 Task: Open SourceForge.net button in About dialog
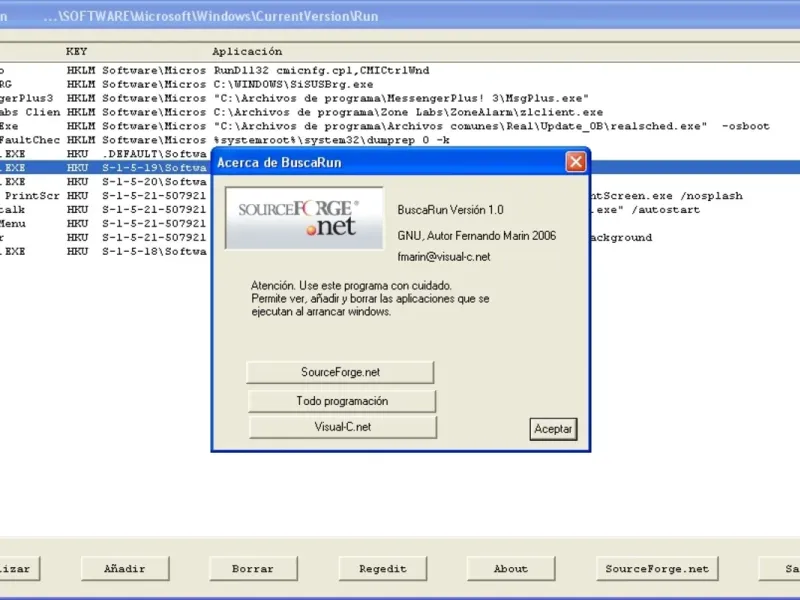340,372
